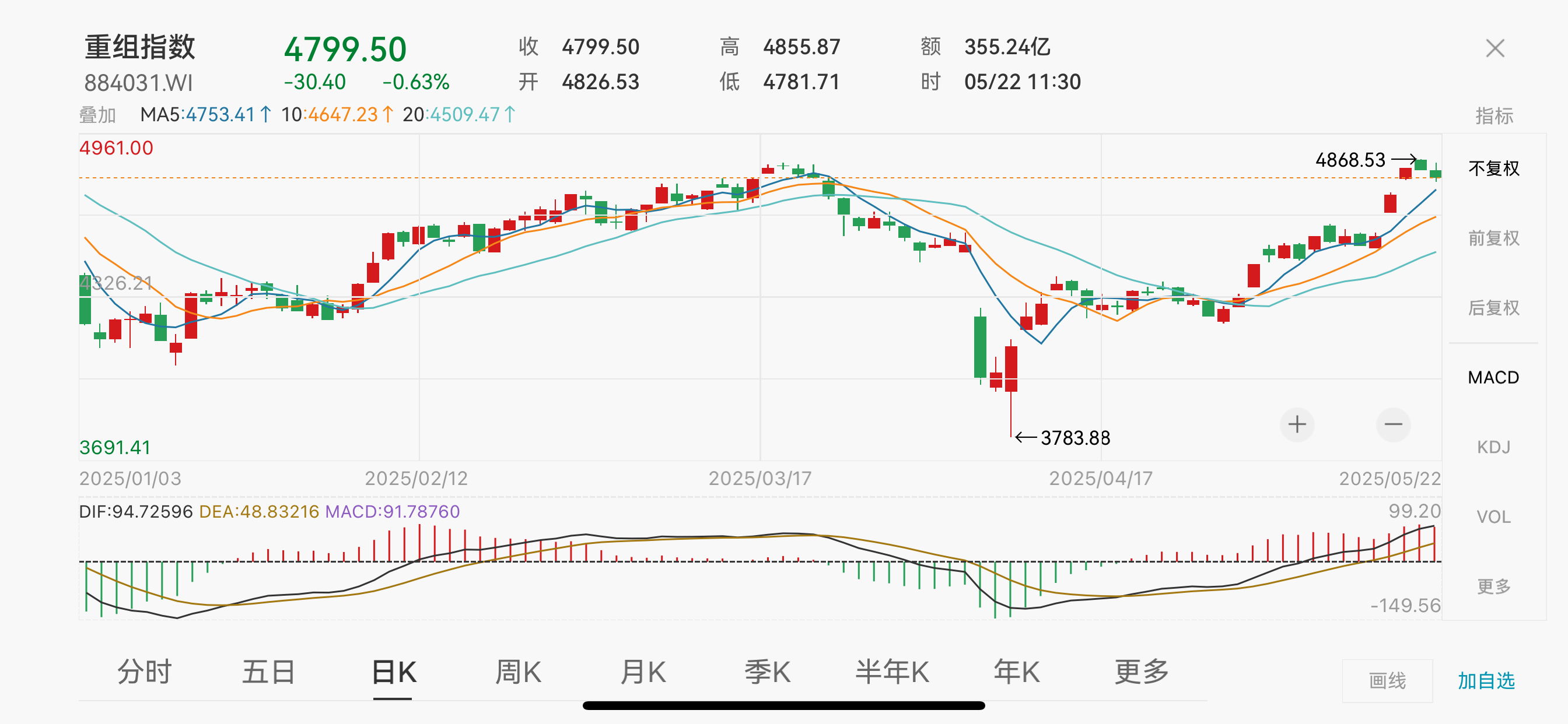This screenshot has height=724, width=1568.
Task: Select 不复权 price adjustment option
Action: point(1494,168)
